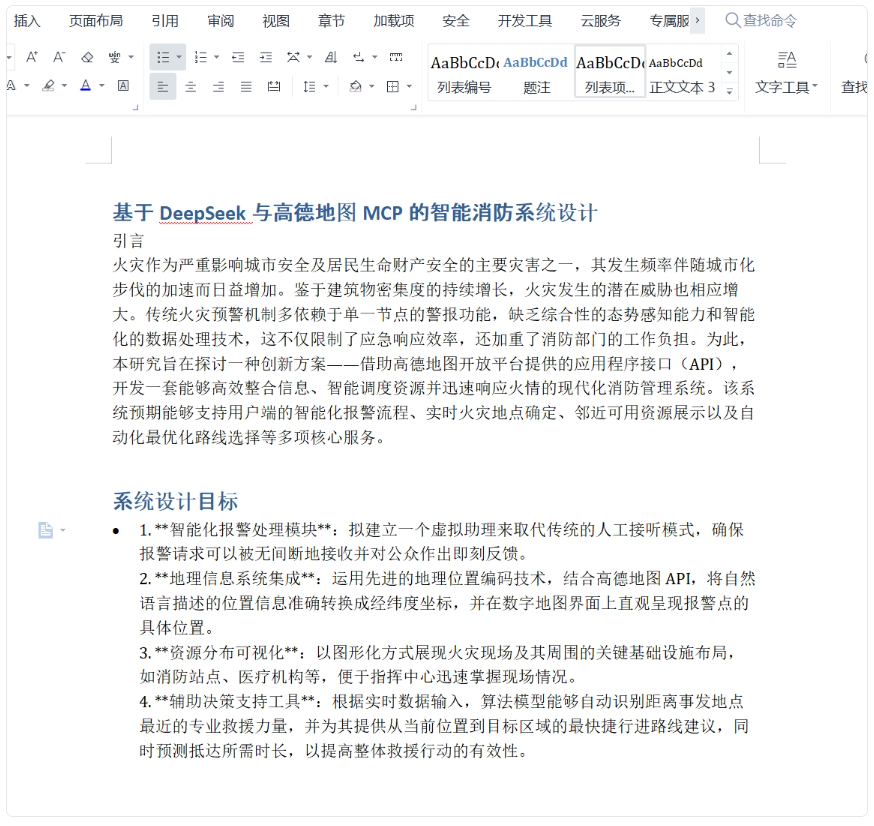Open line spacing dropdown arrow
Image resolution: width=874 pixels, height=826 pixels.
[326, 87]
